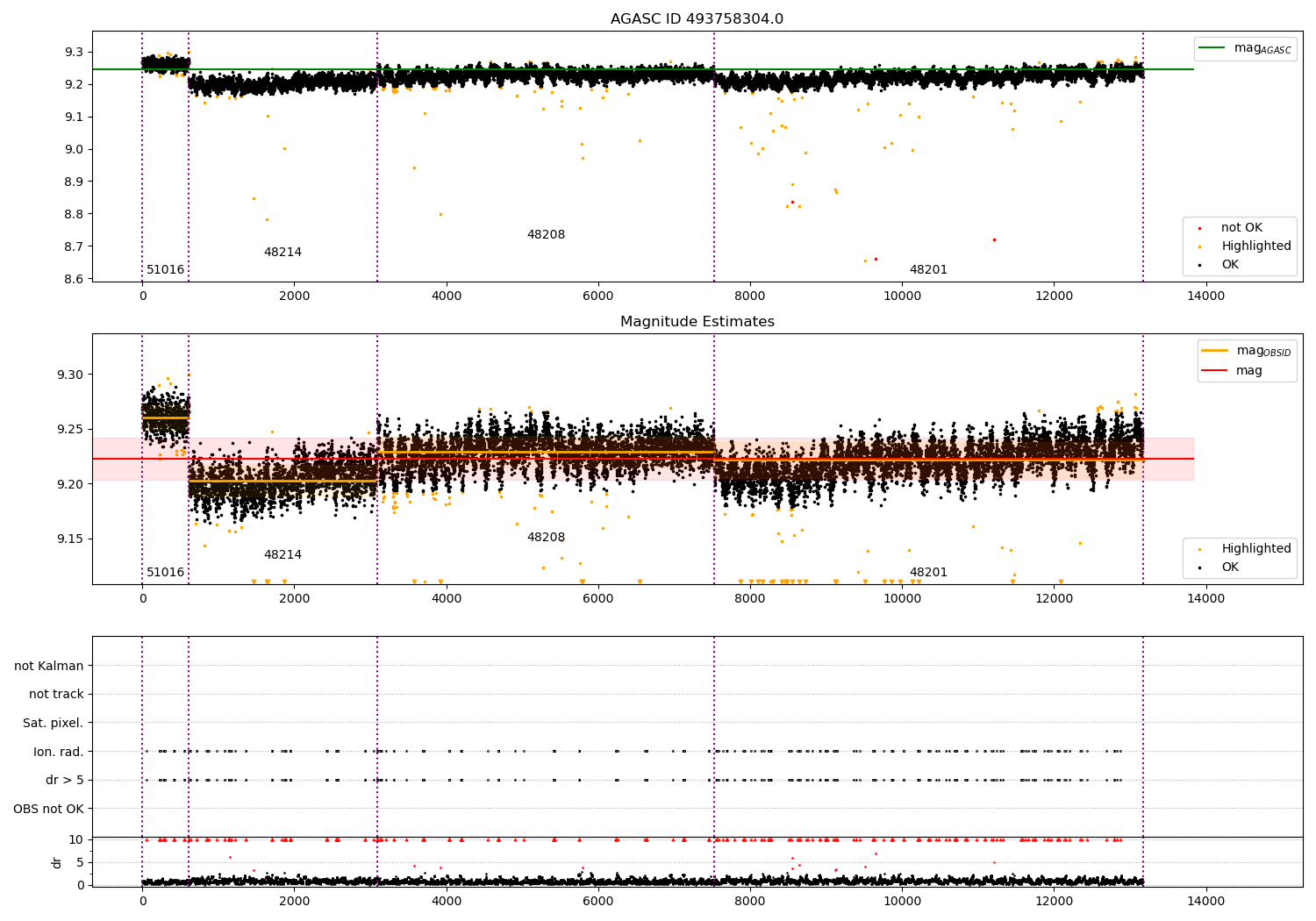Click the 'Sat. pixel.' axis label
This screenshot has width=1316, height=921.
54,723
